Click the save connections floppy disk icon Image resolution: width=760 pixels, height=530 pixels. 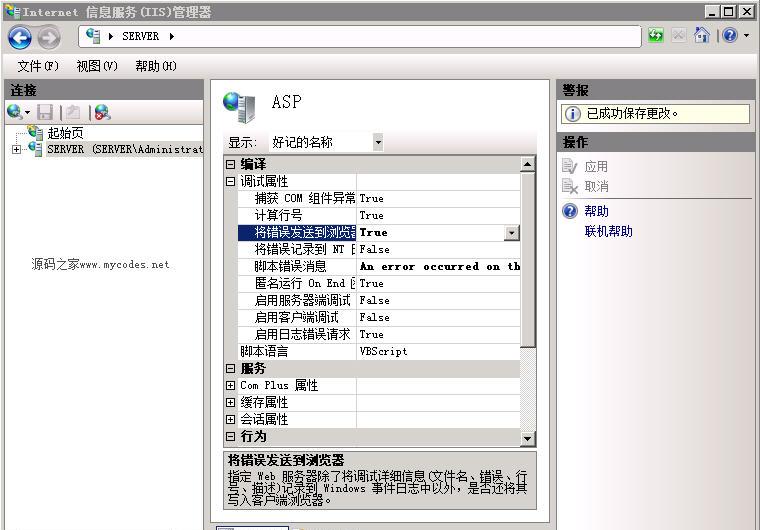point(45,112)
